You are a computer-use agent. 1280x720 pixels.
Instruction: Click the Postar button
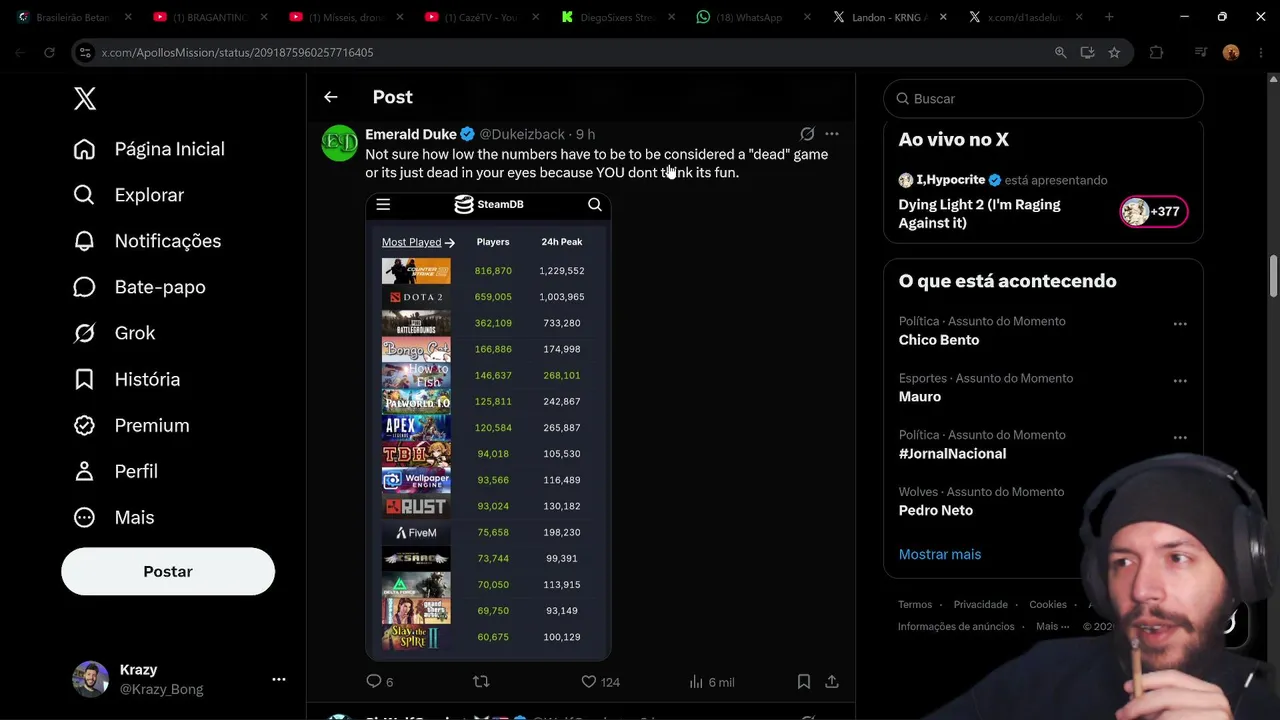pos(168,571)
